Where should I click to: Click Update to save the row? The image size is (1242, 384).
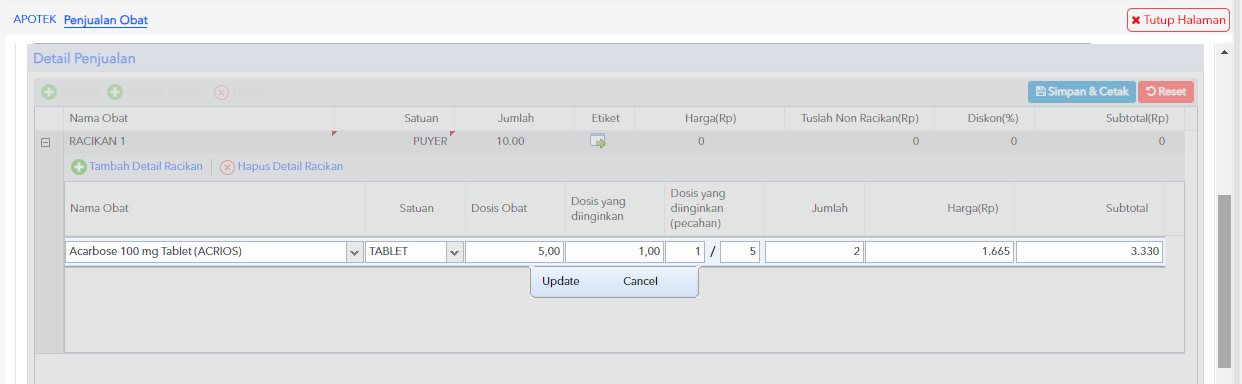pyautogui.click(x=560, y=281)
